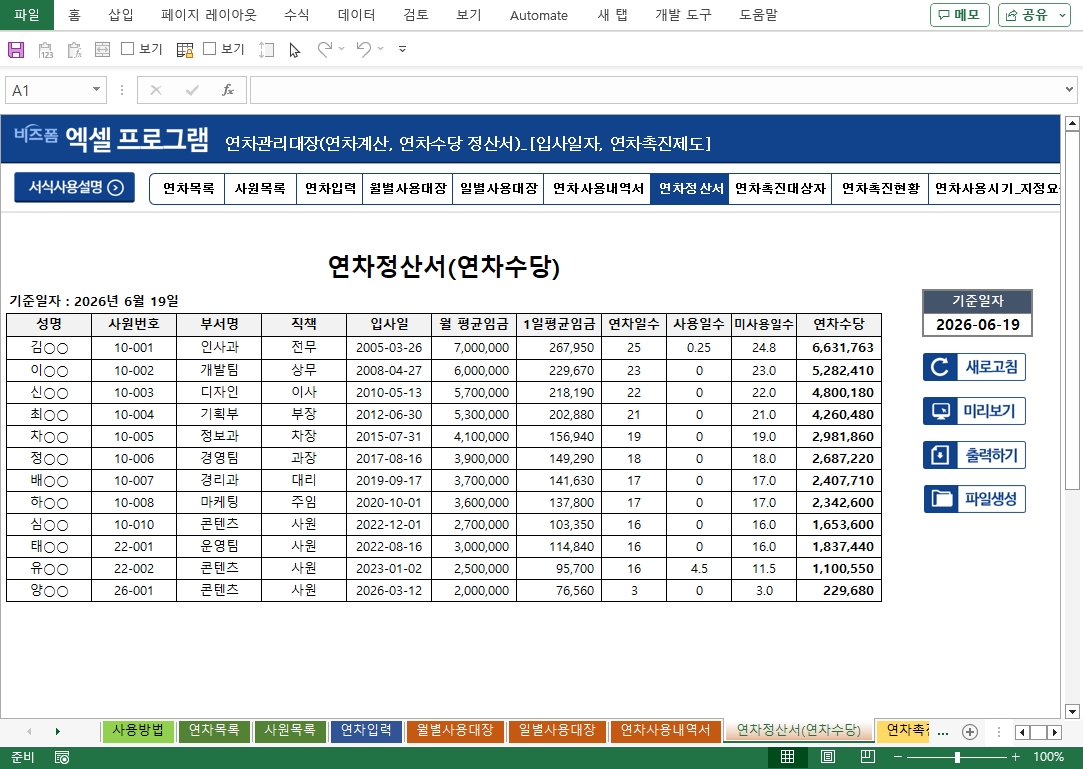1083x769 pixels.
Task: Click the 파일생성 button
Action: click(x=974, y=499)
